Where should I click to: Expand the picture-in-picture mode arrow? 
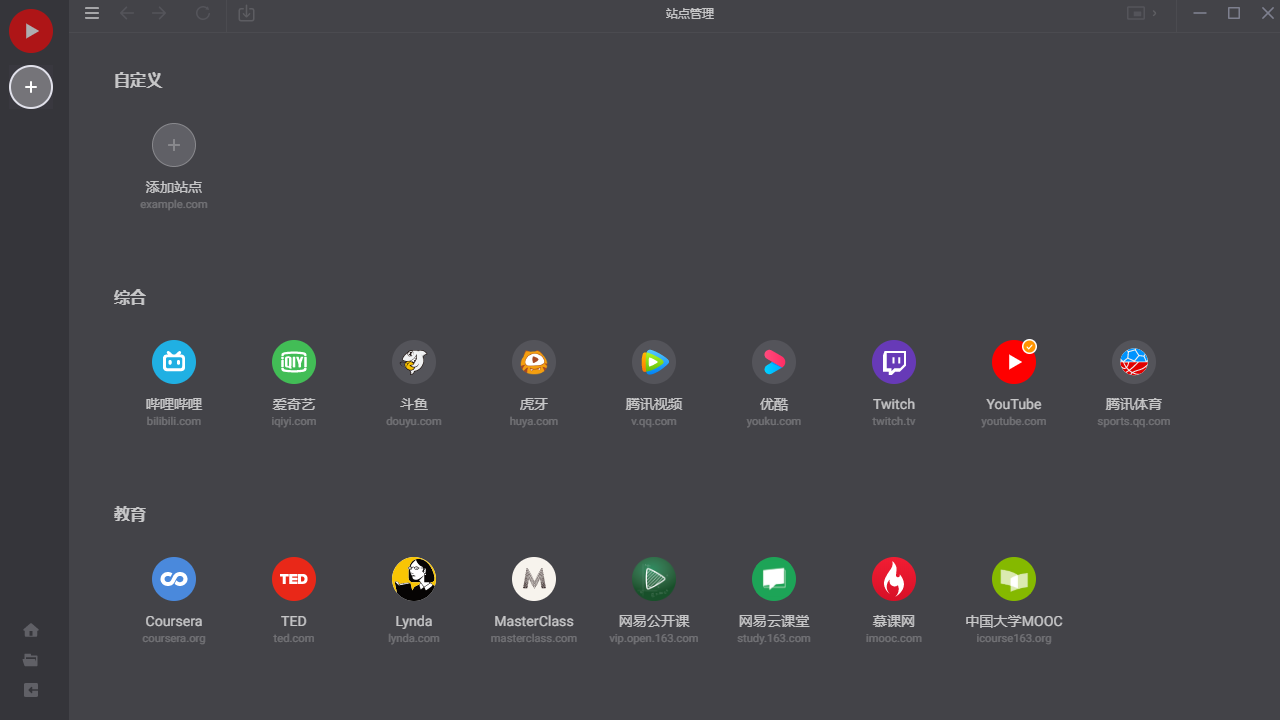click(1155, 13)
